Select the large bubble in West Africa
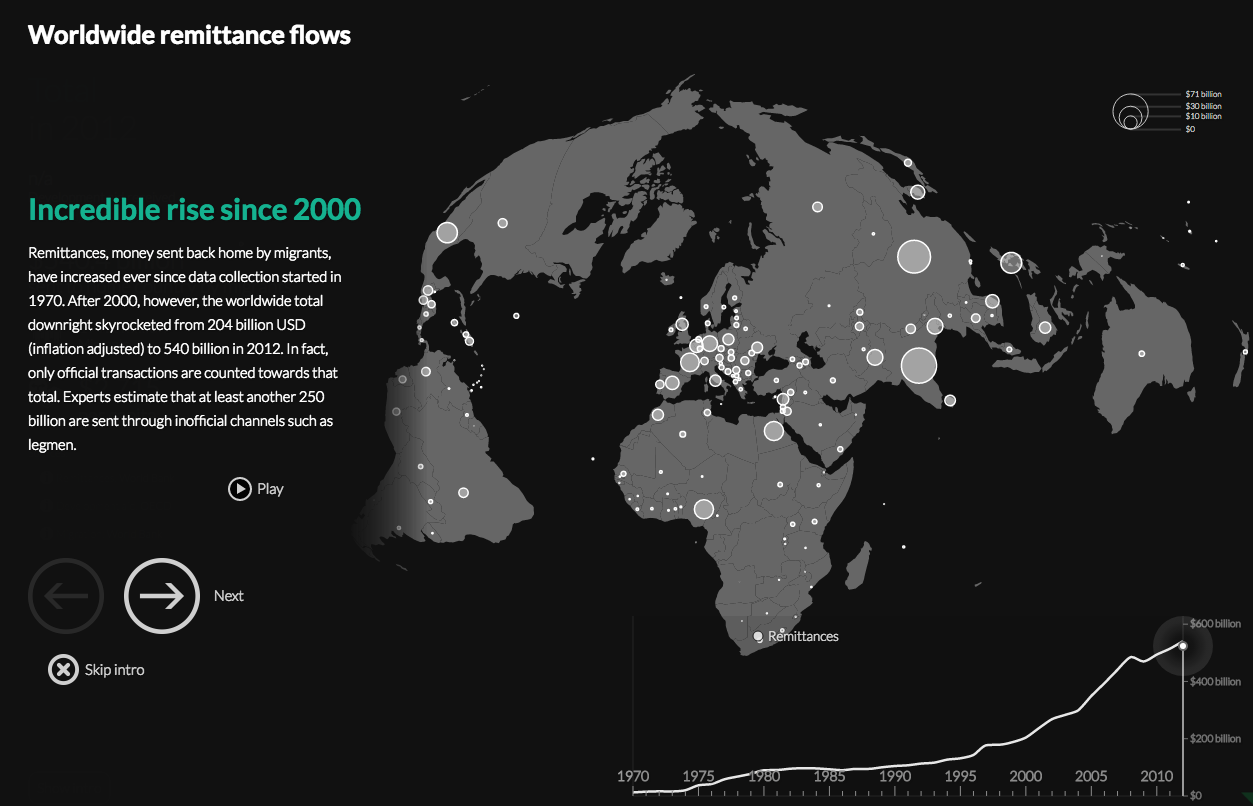This screenshot has height=806, width=1253. click(x=703, y=509)
